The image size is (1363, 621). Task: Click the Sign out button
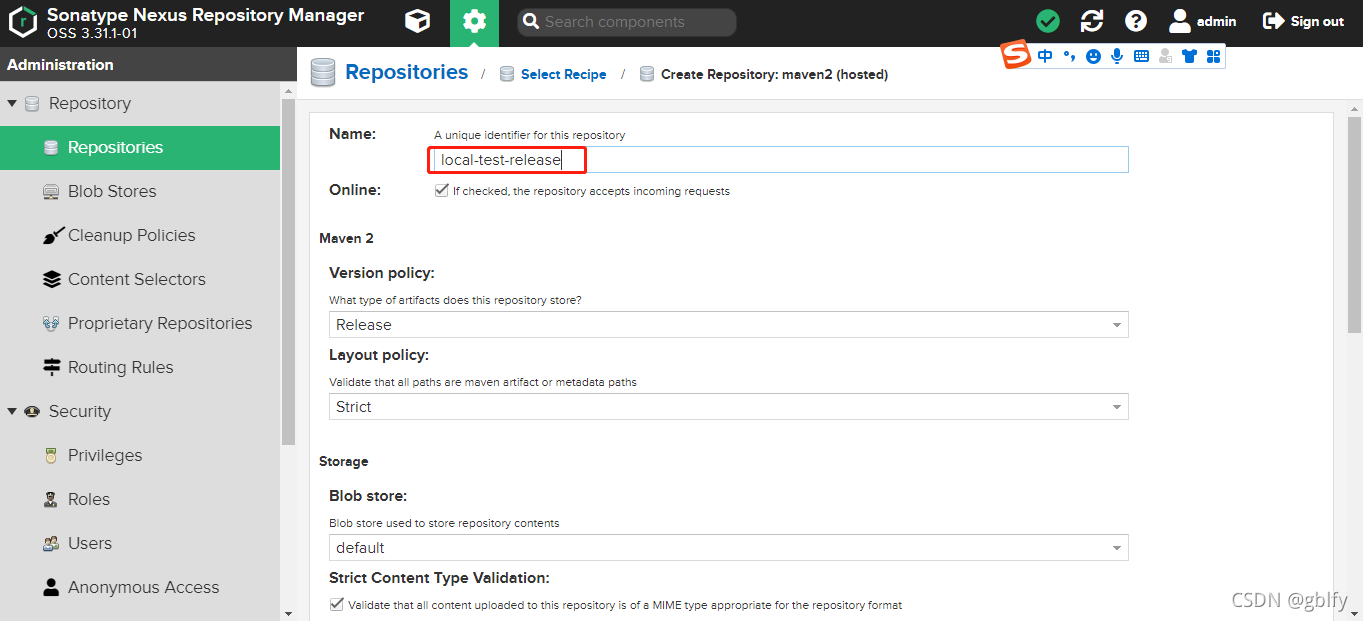1304,21
